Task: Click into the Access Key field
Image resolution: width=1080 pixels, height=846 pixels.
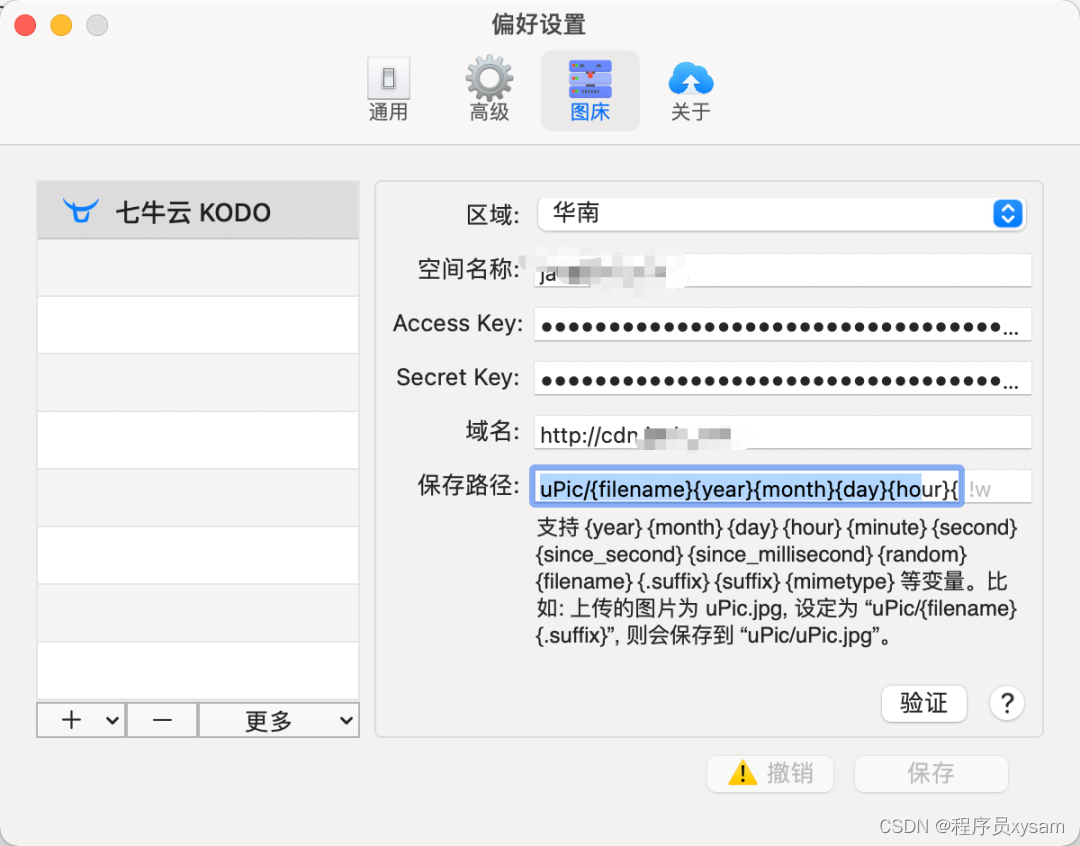Action: click(782, 324)
